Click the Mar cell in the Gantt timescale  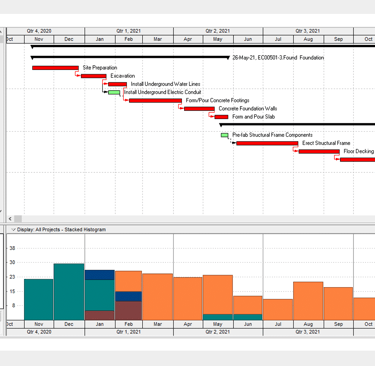coord(158,39)
